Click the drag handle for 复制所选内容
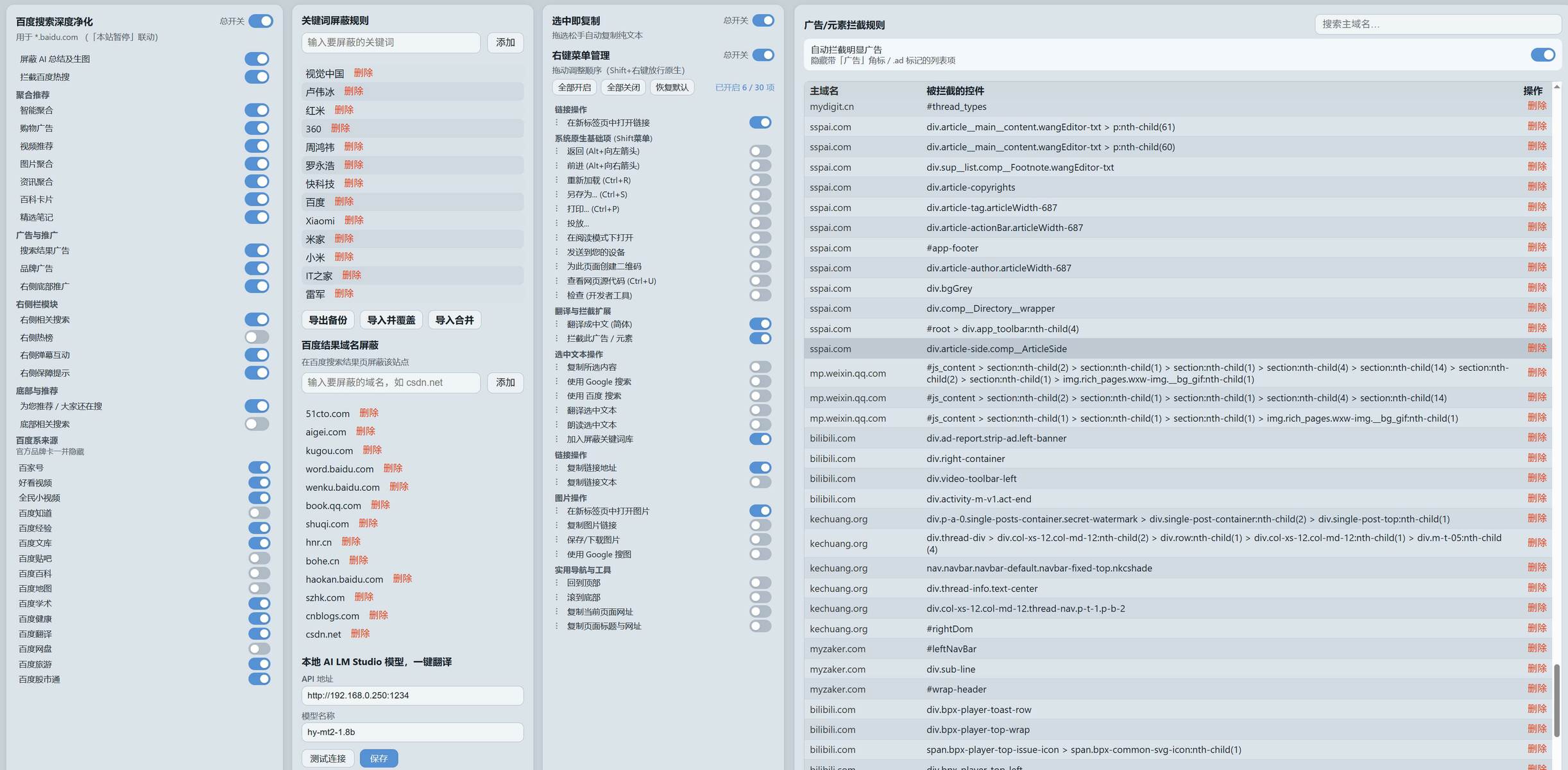 point(557,367)
